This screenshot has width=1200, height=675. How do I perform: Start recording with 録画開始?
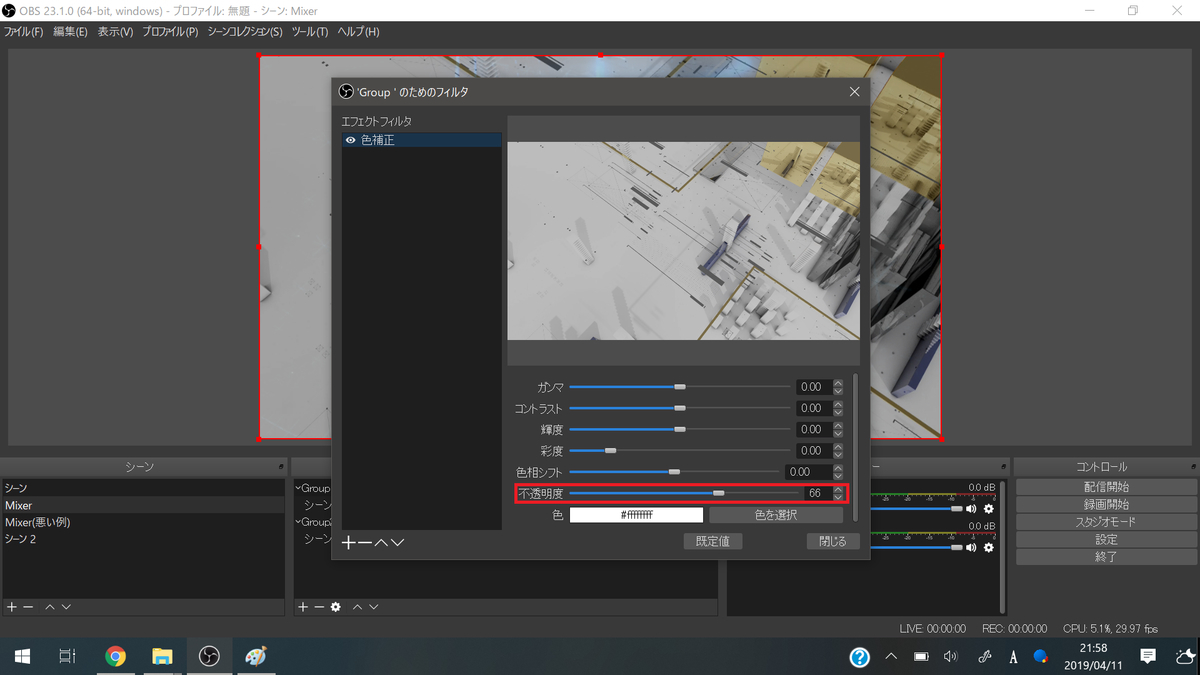pyautogui.click(x=1106, y=504)
